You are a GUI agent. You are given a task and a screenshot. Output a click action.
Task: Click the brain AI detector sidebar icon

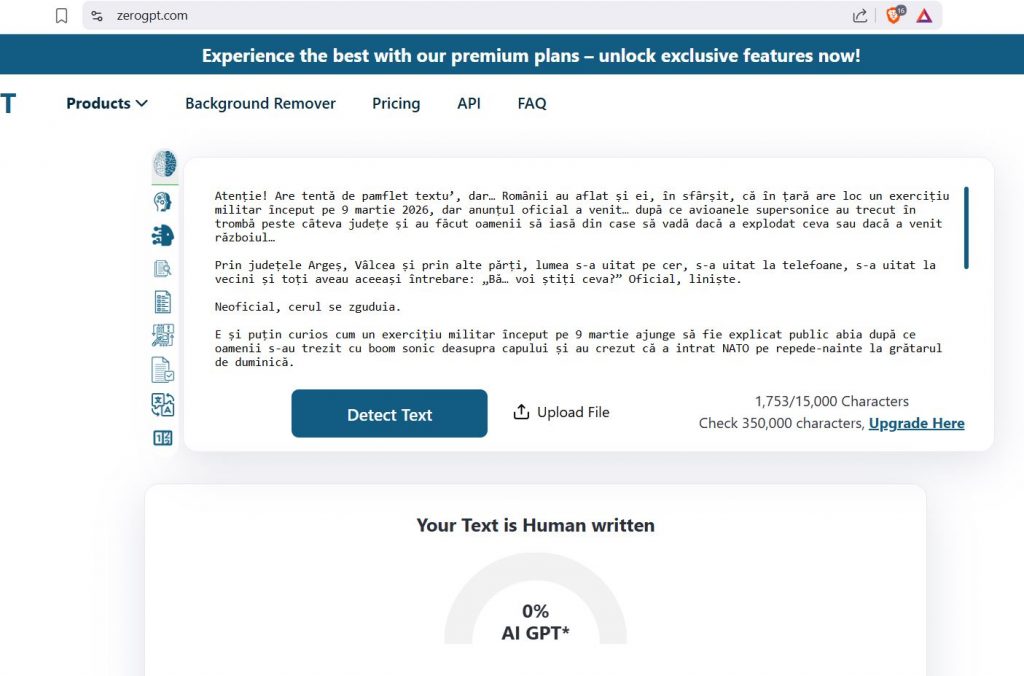pyautogui.click(x=165, y=164)
